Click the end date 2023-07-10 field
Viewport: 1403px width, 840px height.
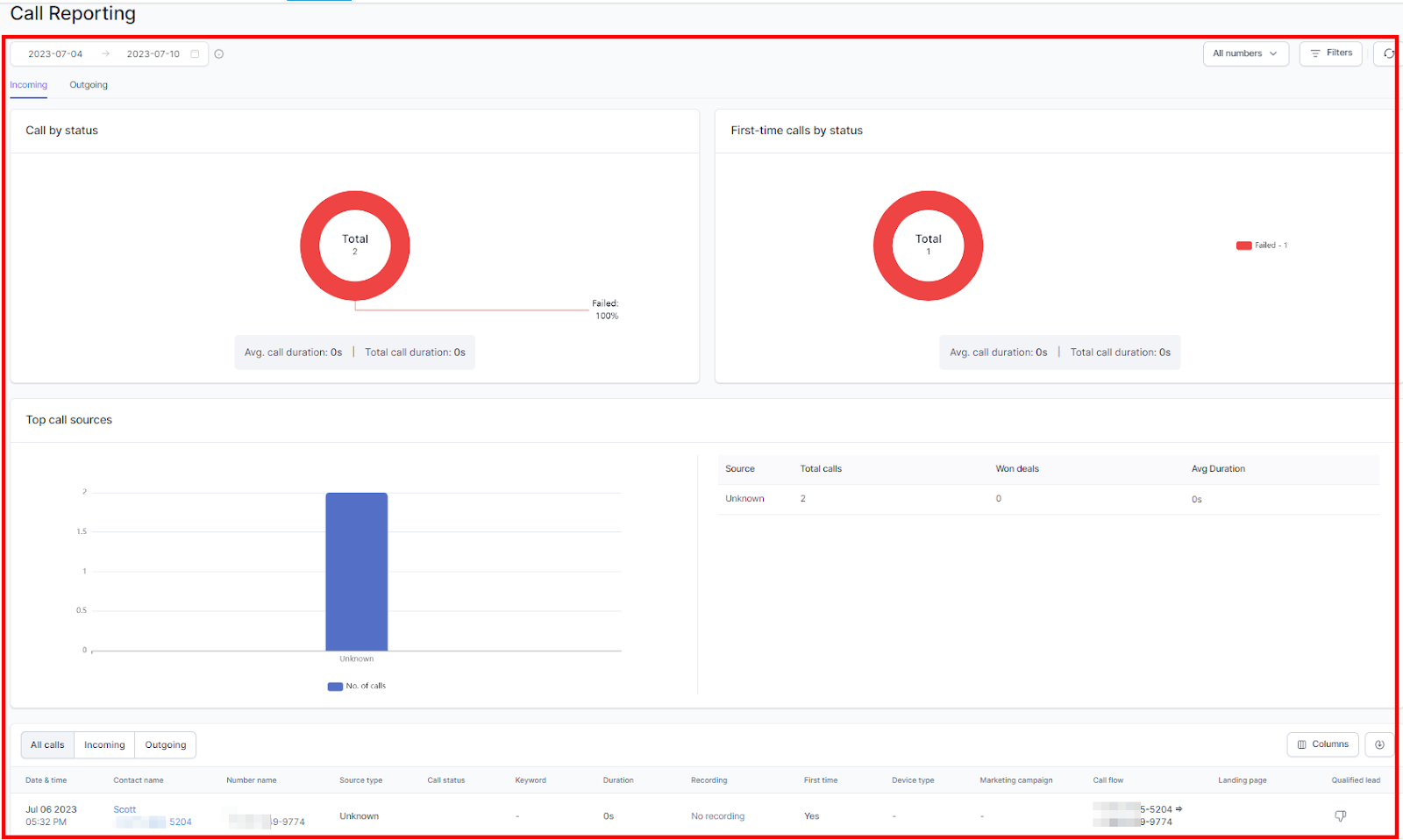point(153,53)
